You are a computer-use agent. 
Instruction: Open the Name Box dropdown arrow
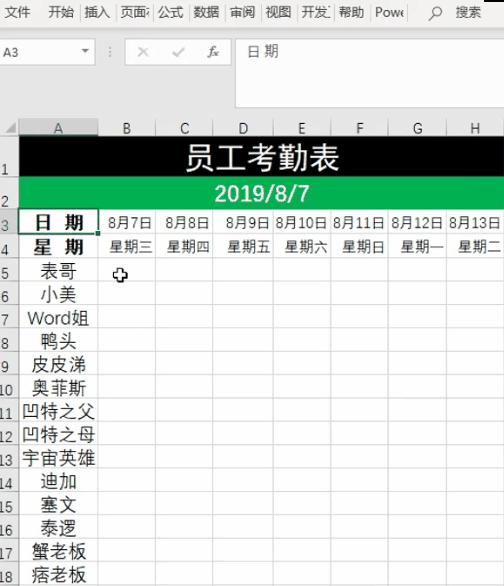(x=86, y=51)
